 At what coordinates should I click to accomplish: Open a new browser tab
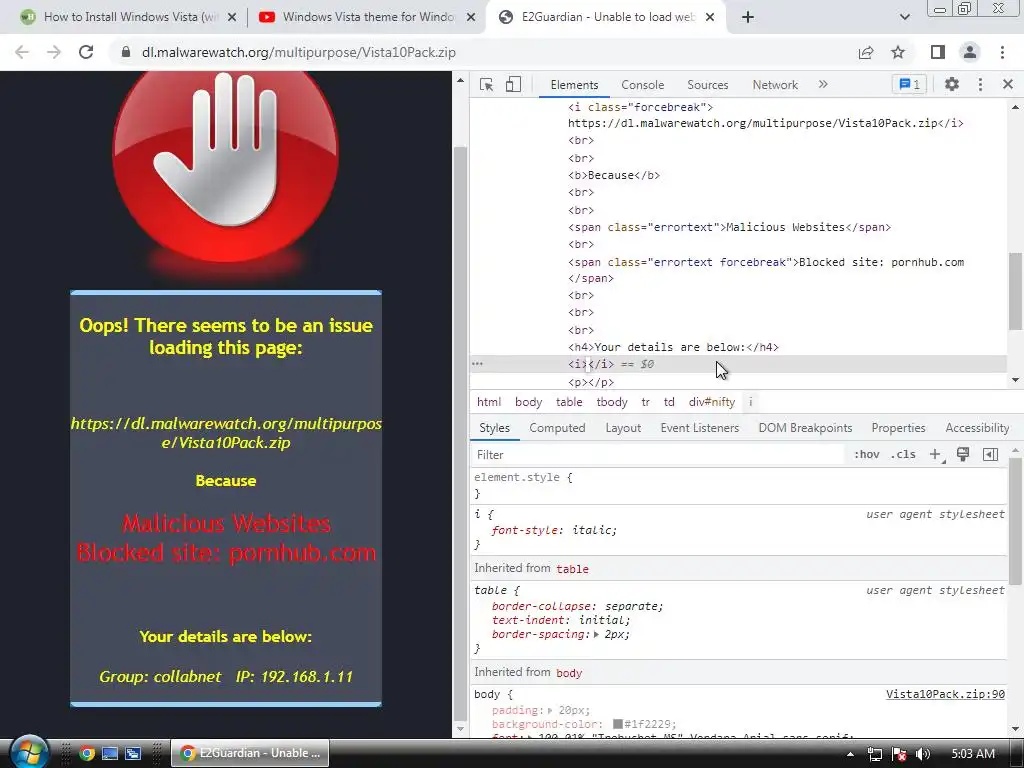click(x=748, y=17)
